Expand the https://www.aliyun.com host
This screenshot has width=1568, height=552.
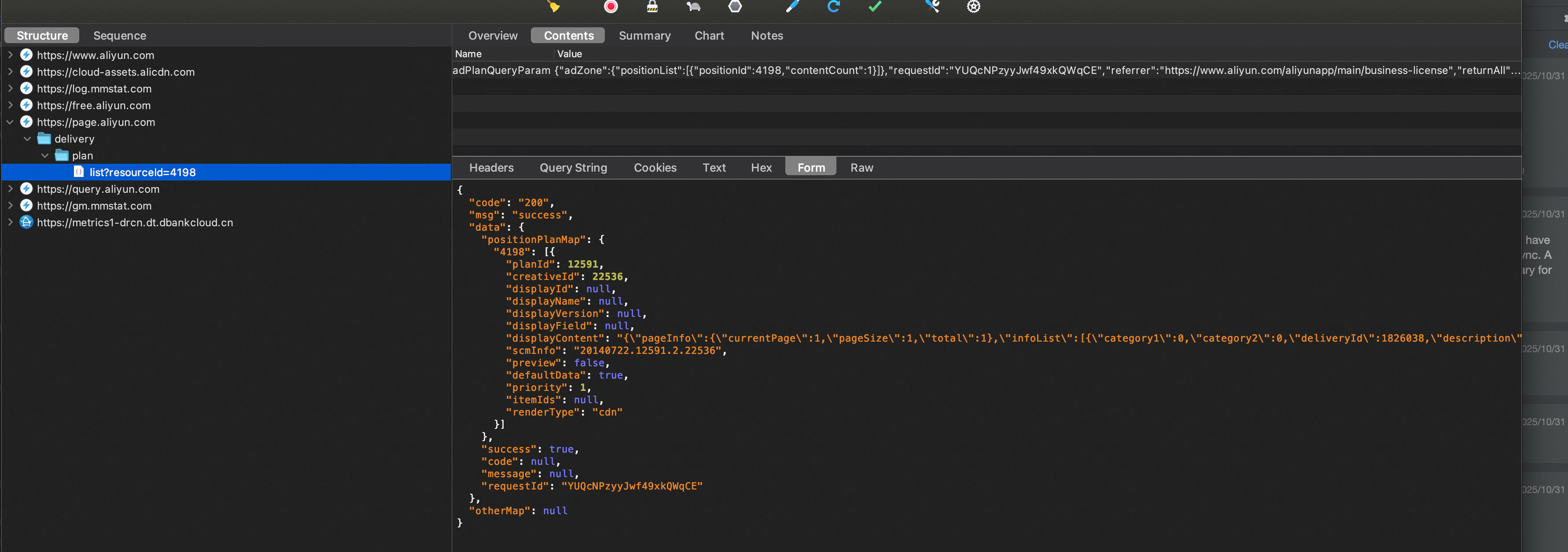click(x=11, y=55)
